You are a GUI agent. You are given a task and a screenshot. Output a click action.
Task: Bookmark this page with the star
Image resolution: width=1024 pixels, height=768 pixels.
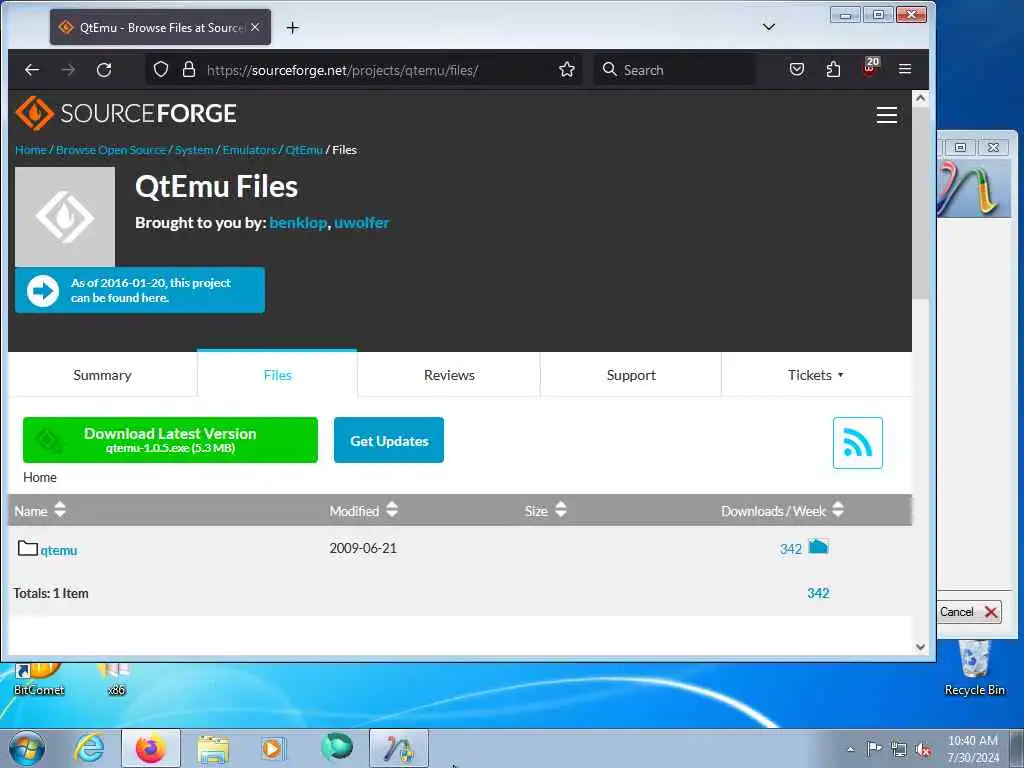tap(567, 69)
